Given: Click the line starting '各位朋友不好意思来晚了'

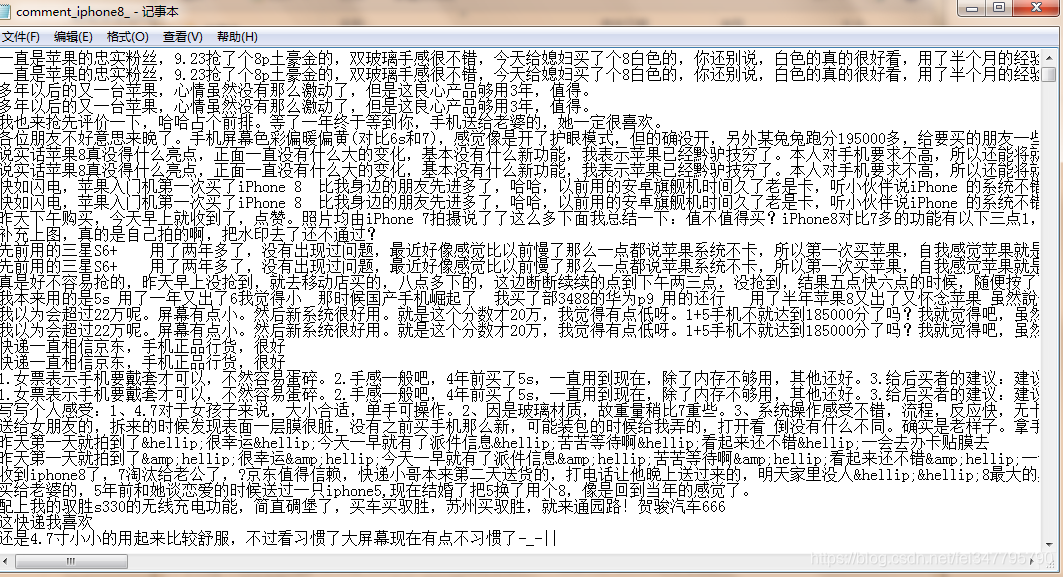Looking at the screenshot, I should (520, 138).
